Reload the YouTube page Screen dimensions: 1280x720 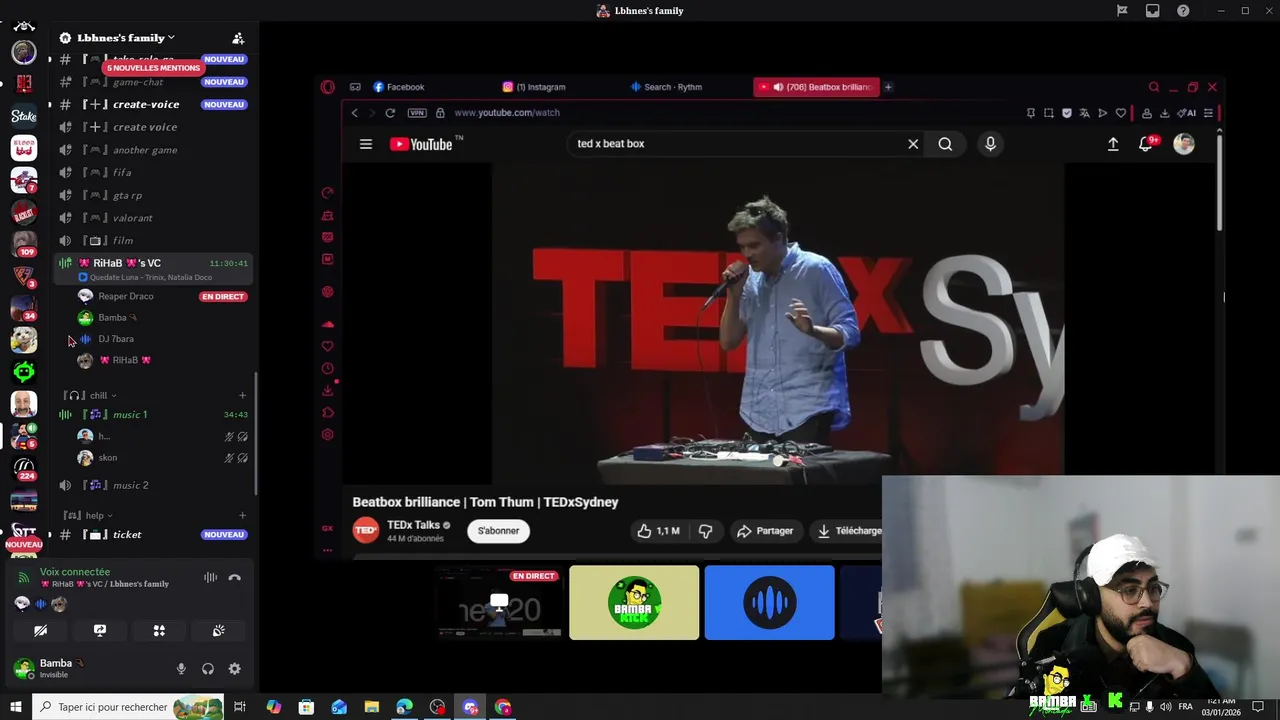[x=390, y=113]
